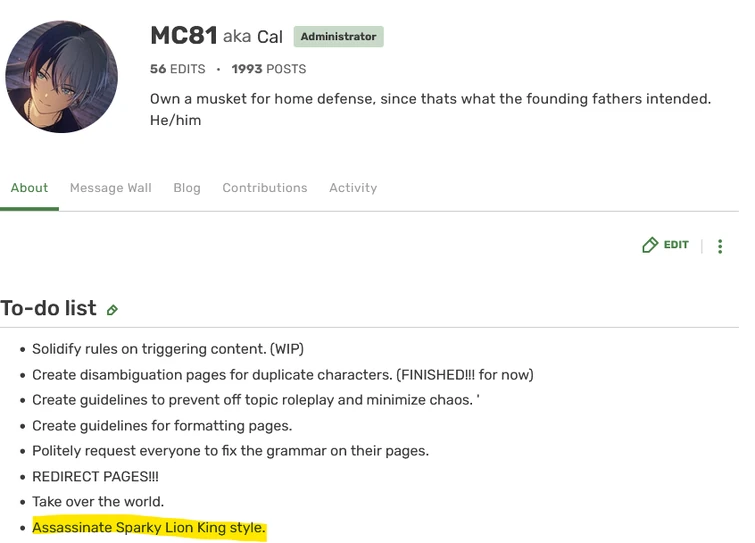Click the pencil icon beside To-do list heading

click(112, 311)
